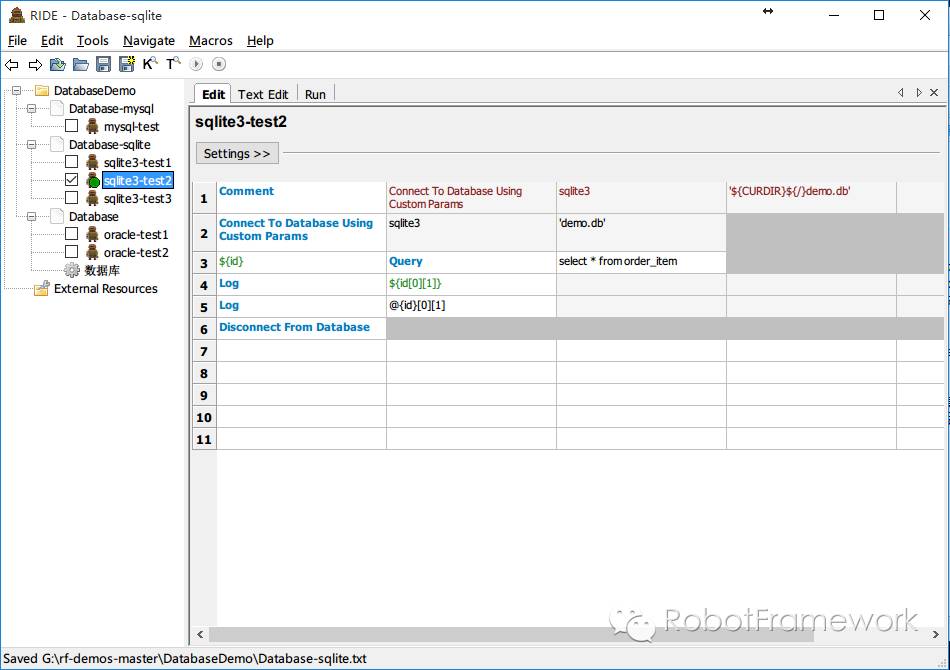Click the @{id}[0][1] argument cell
The image size is (950, 670).
pos(471,306)
